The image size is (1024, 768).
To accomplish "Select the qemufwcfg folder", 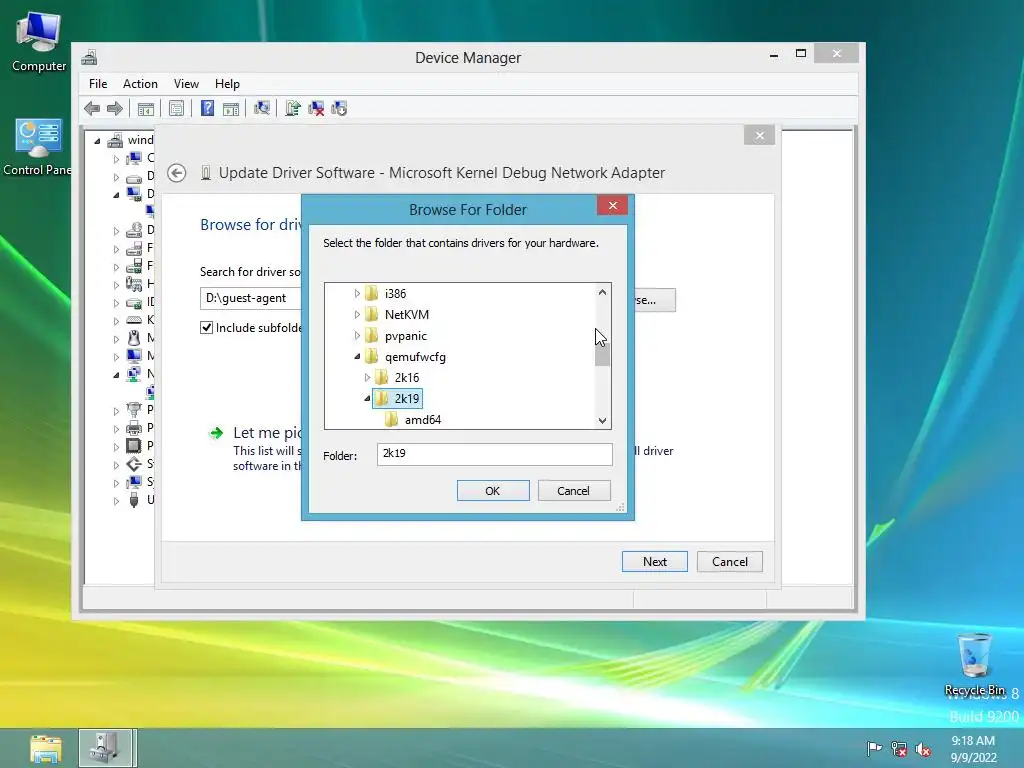I will tap(415, 357).
